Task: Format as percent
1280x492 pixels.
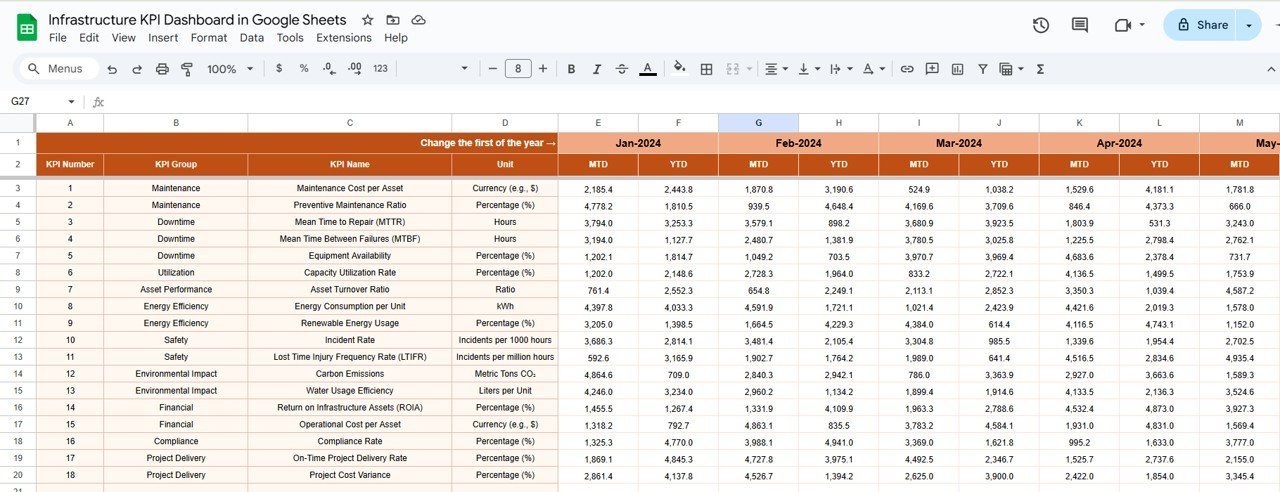Action: click(x=303, y=69)
